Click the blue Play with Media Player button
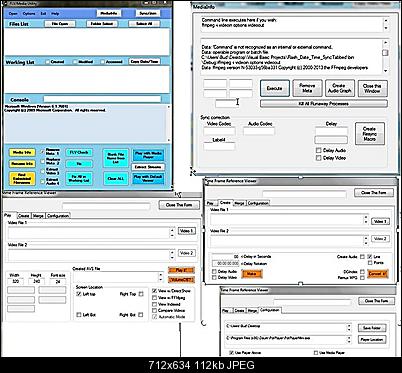The width and height of the screenshot is (402, 373). coord(148,155)
